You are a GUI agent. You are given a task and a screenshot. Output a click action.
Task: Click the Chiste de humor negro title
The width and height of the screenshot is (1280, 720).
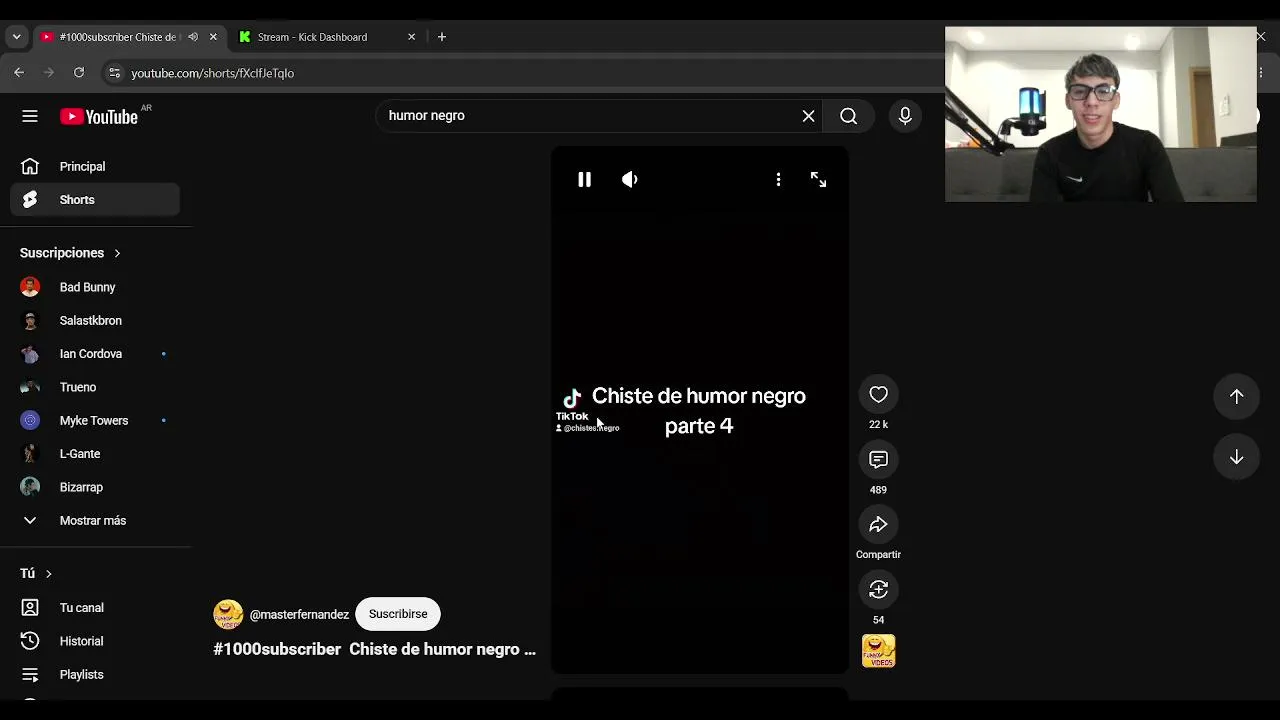(x=442, y=650)
